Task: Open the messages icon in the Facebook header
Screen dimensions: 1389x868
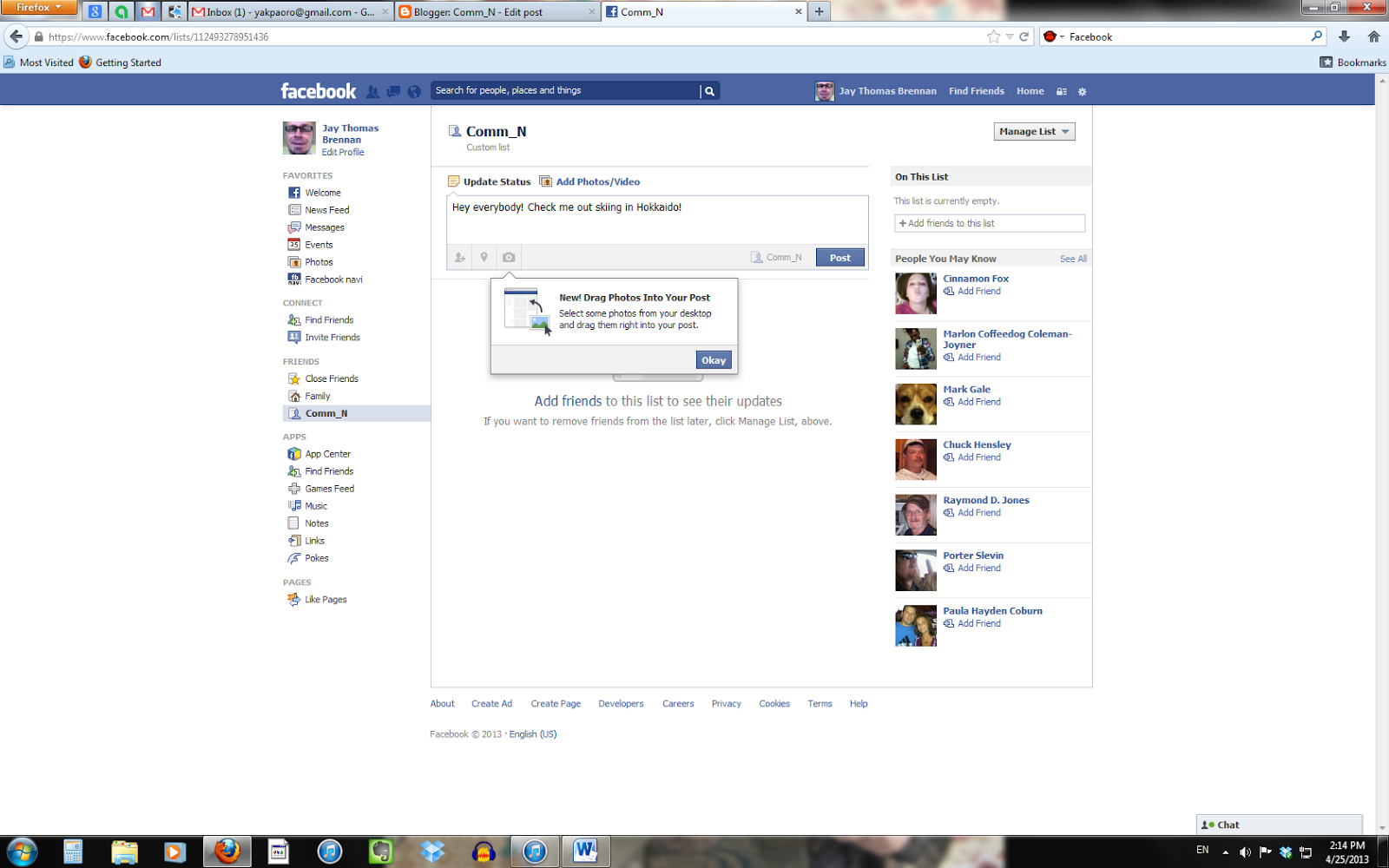Action: [393, 90]
